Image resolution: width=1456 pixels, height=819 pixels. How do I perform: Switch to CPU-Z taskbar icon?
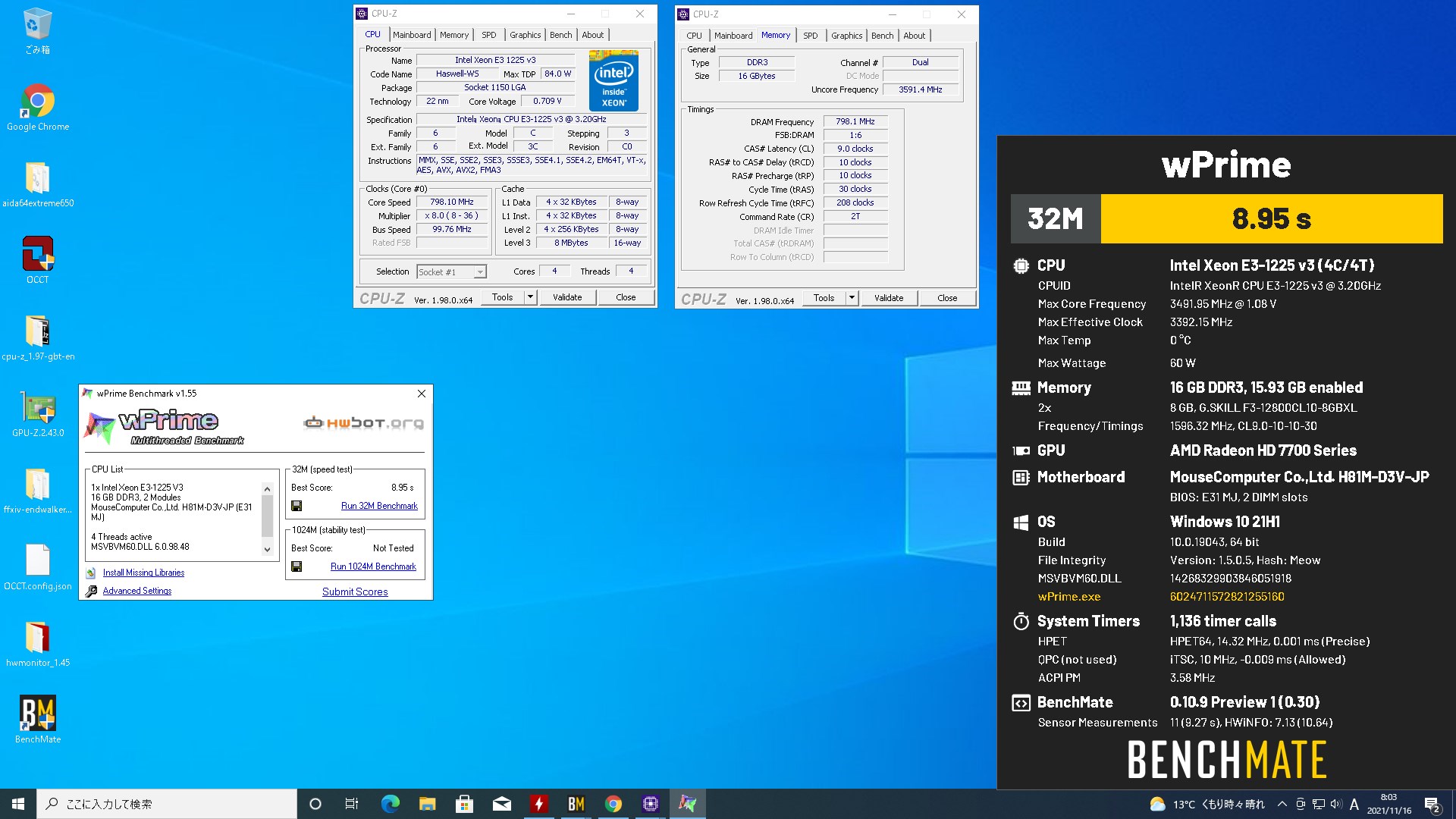[650, 804]
